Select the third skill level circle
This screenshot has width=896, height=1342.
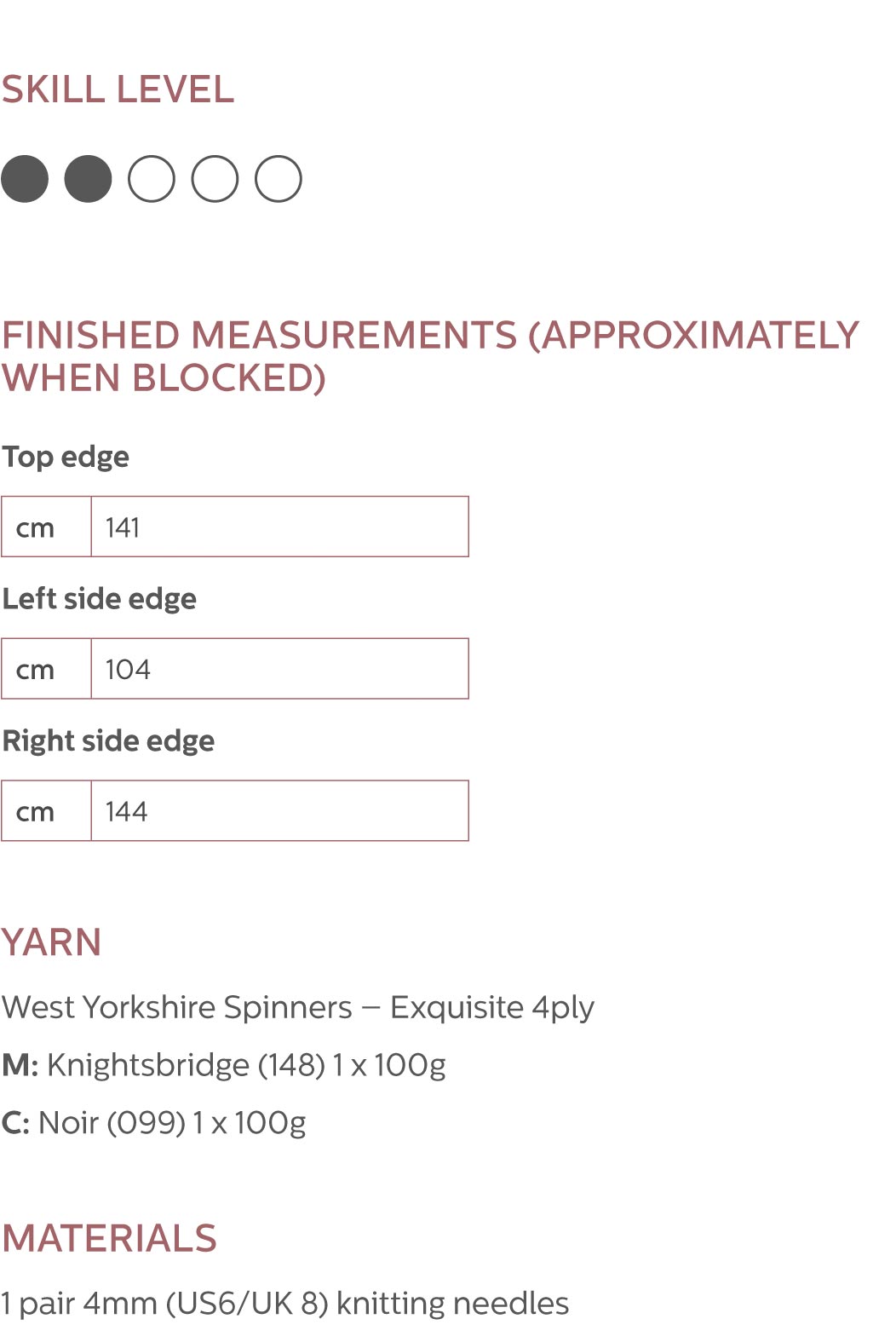coord(152,179)
